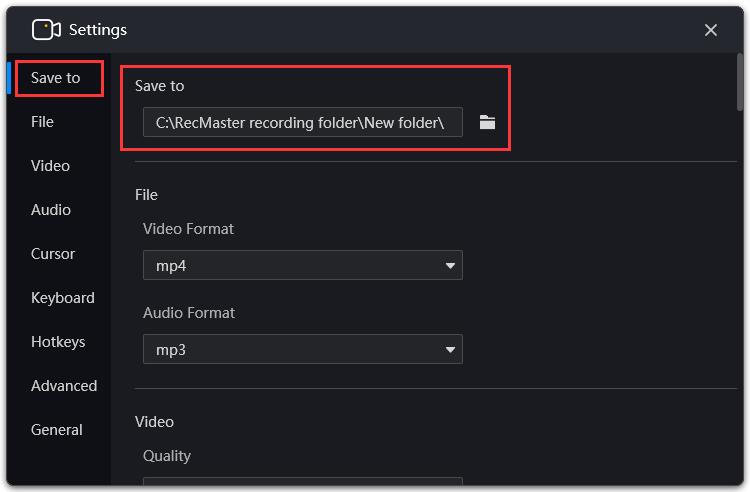
Task: Select the Cursor sidebar item
Action: click(53, 254)
